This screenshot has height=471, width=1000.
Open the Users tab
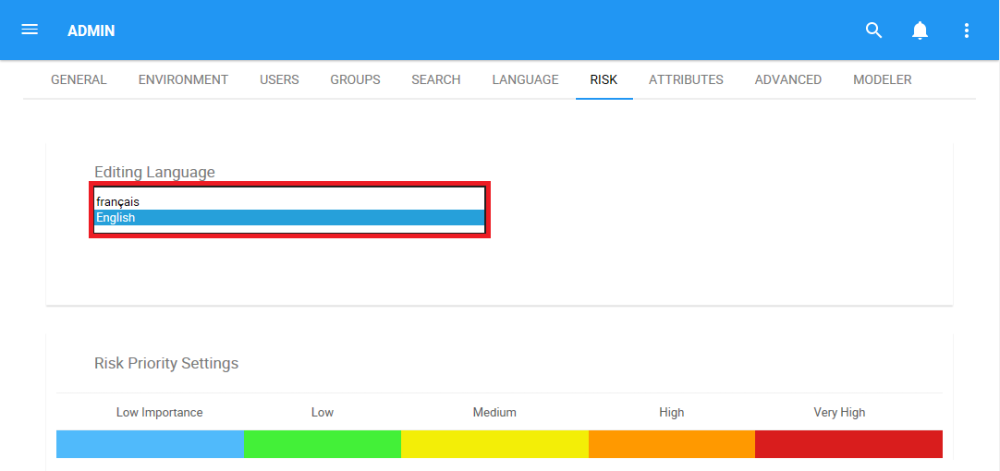279,80
